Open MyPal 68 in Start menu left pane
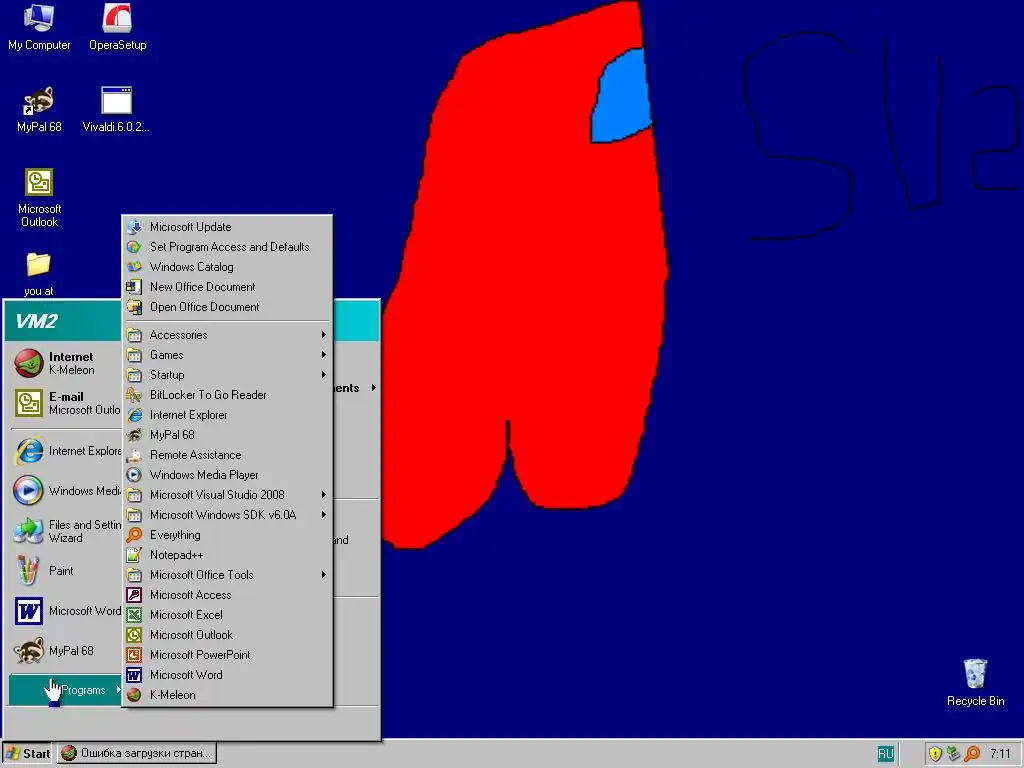This screenshot has width=1024, height=768. click(65, 650)
